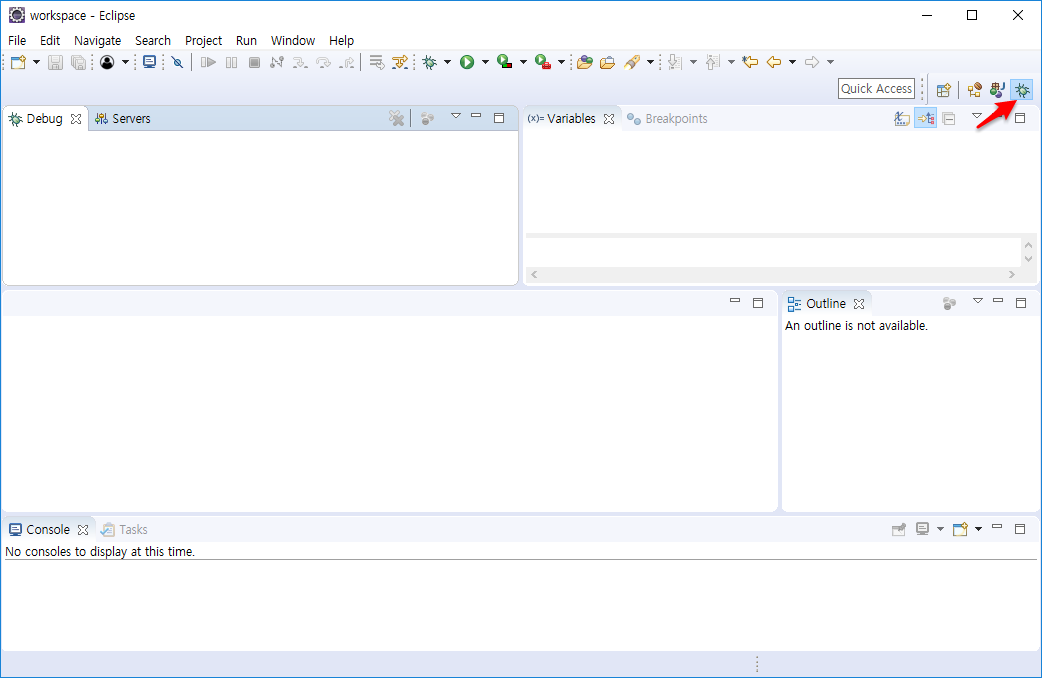Viewport: 1042px width, 678px height.
Task: Open the Search menu
Action: (x=153, y=41)
